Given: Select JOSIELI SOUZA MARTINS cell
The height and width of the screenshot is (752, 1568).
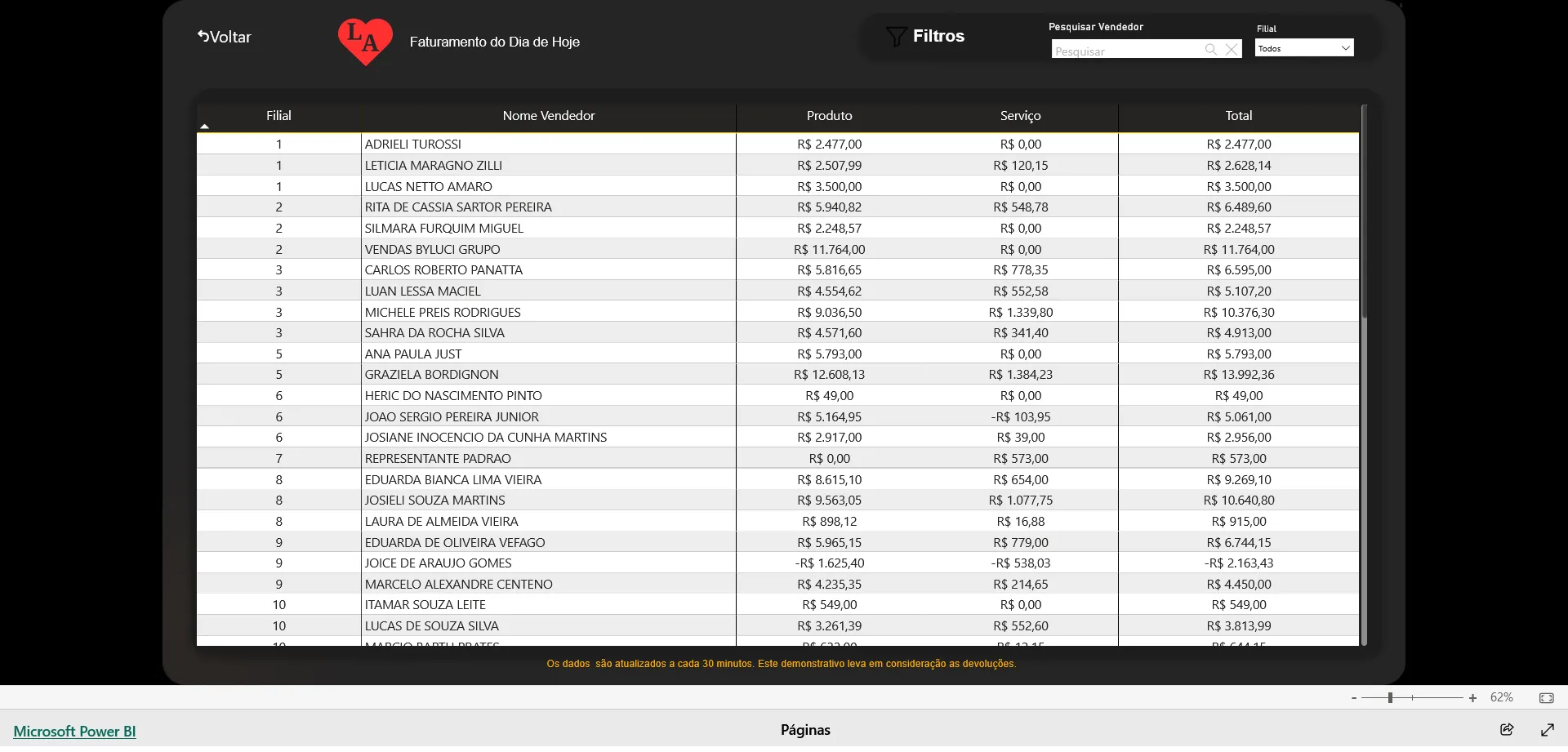Looking at the screenshot, I should pos(548,501).
